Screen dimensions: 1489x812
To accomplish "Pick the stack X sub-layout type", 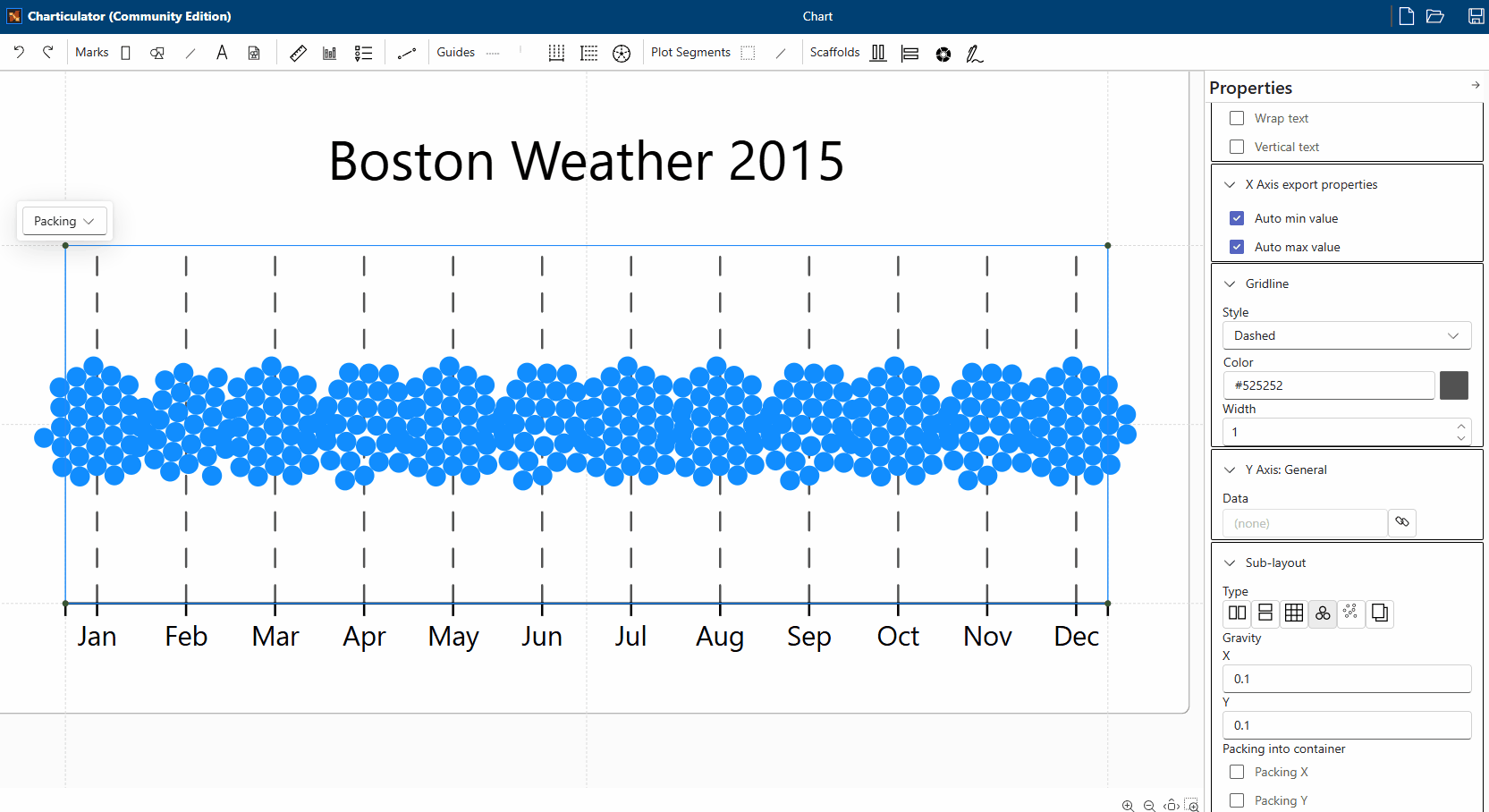I will tap(1237, 613).
